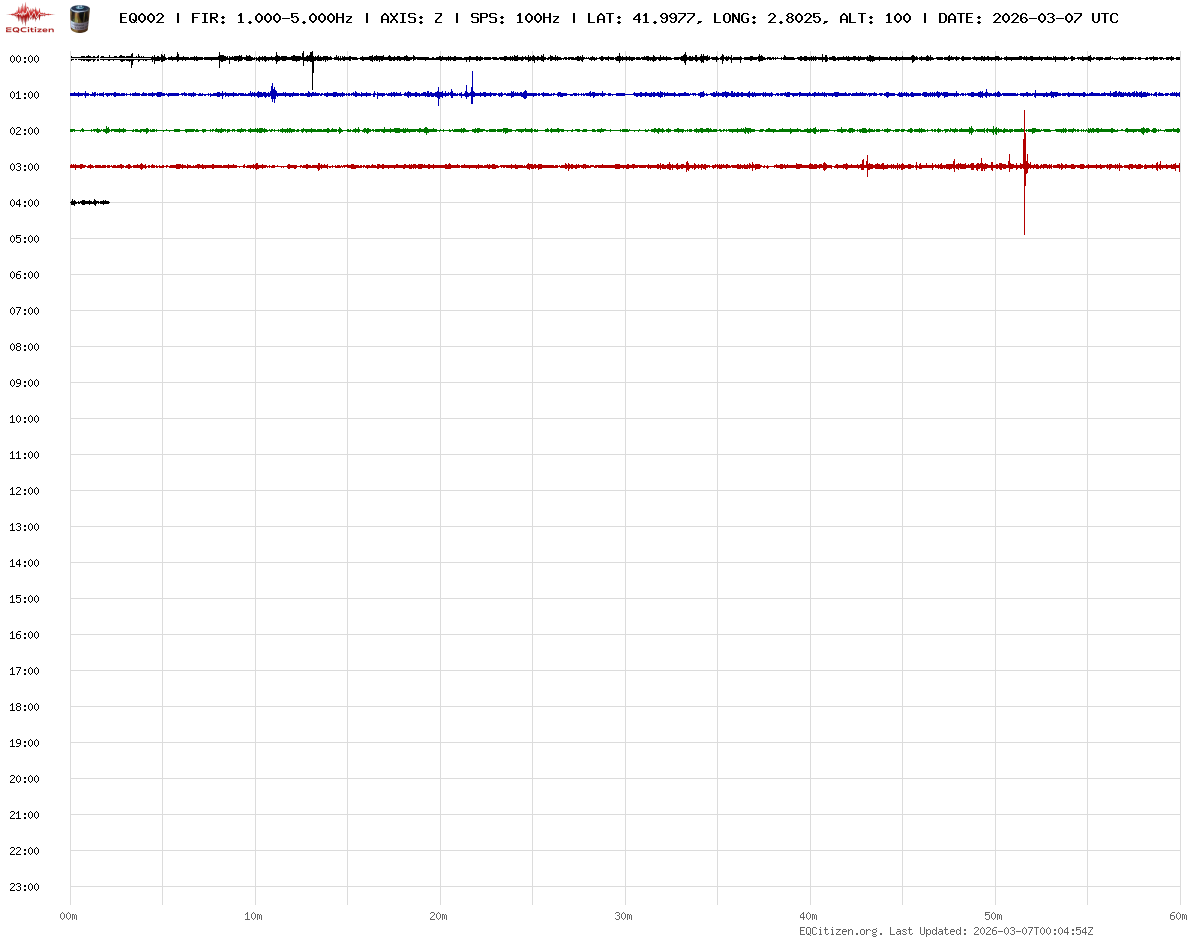
Task: Click the green 02:00 seismic trace line
Action: click(x=600, y=130)
